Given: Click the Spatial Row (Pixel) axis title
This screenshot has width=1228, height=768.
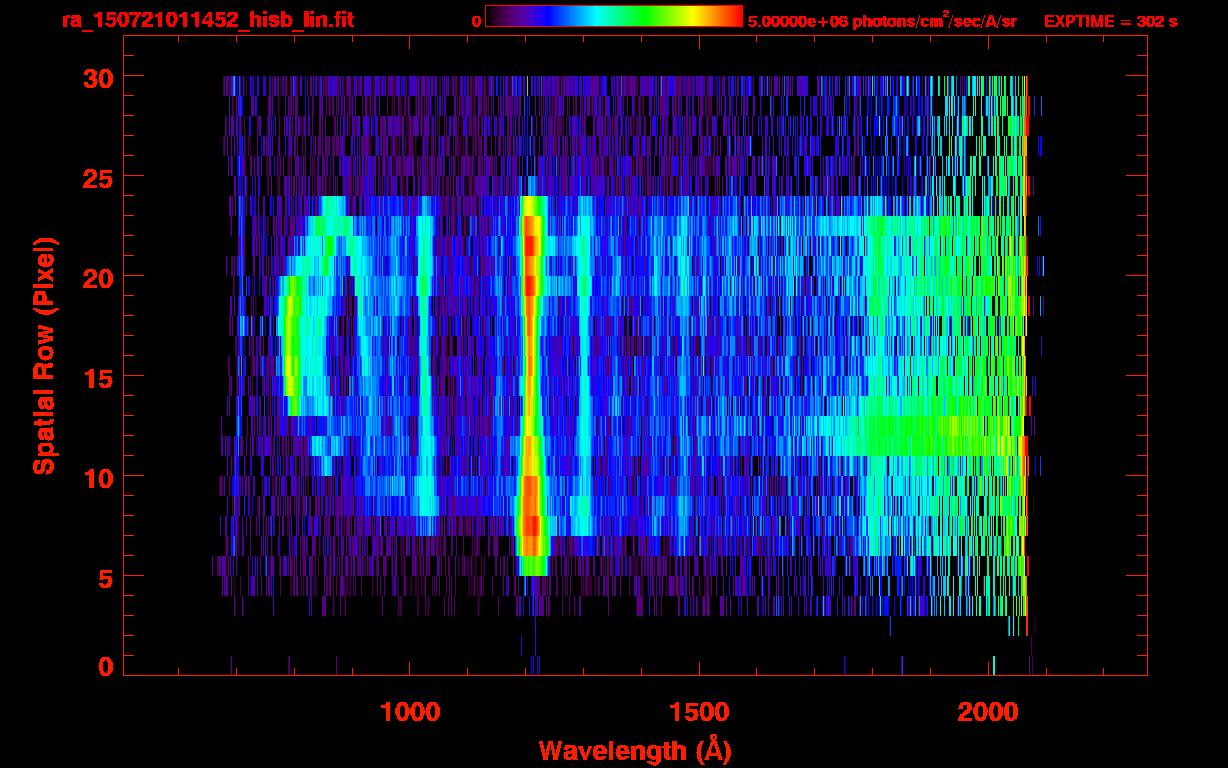Looking at the screenshot, I should (x=43, y=356).
